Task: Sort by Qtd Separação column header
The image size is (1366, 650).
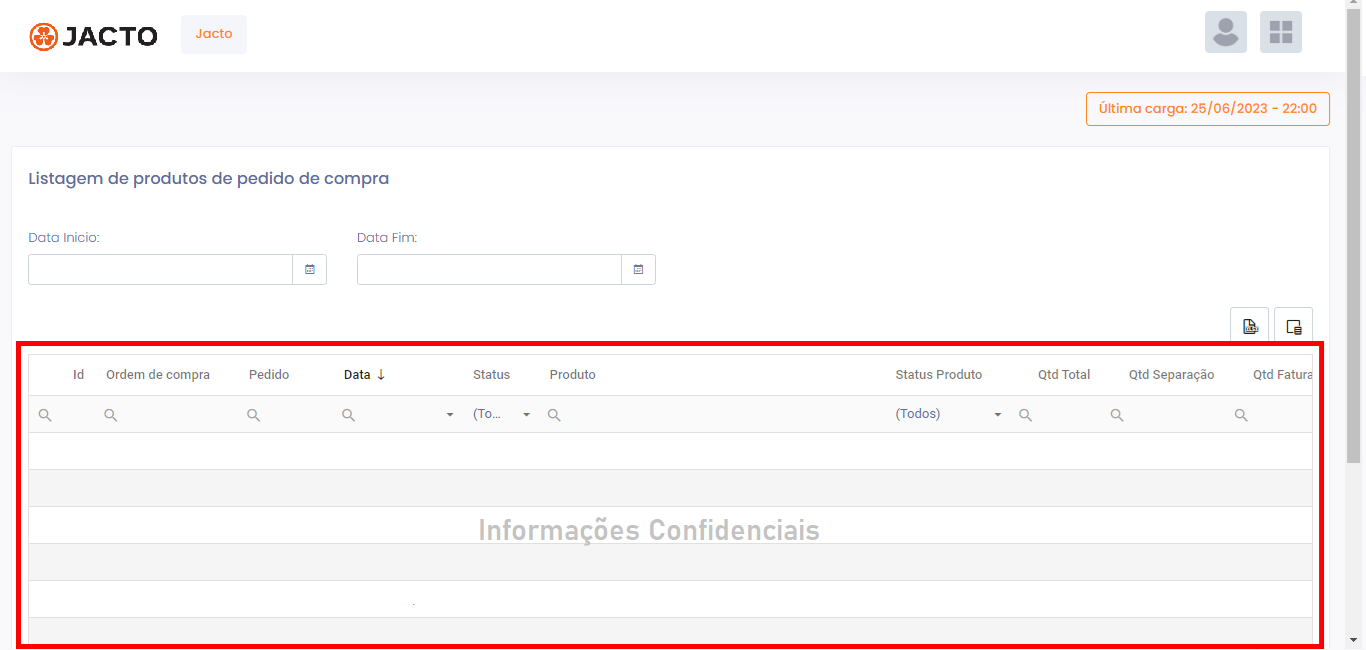Action: [x=1171, y=375]
